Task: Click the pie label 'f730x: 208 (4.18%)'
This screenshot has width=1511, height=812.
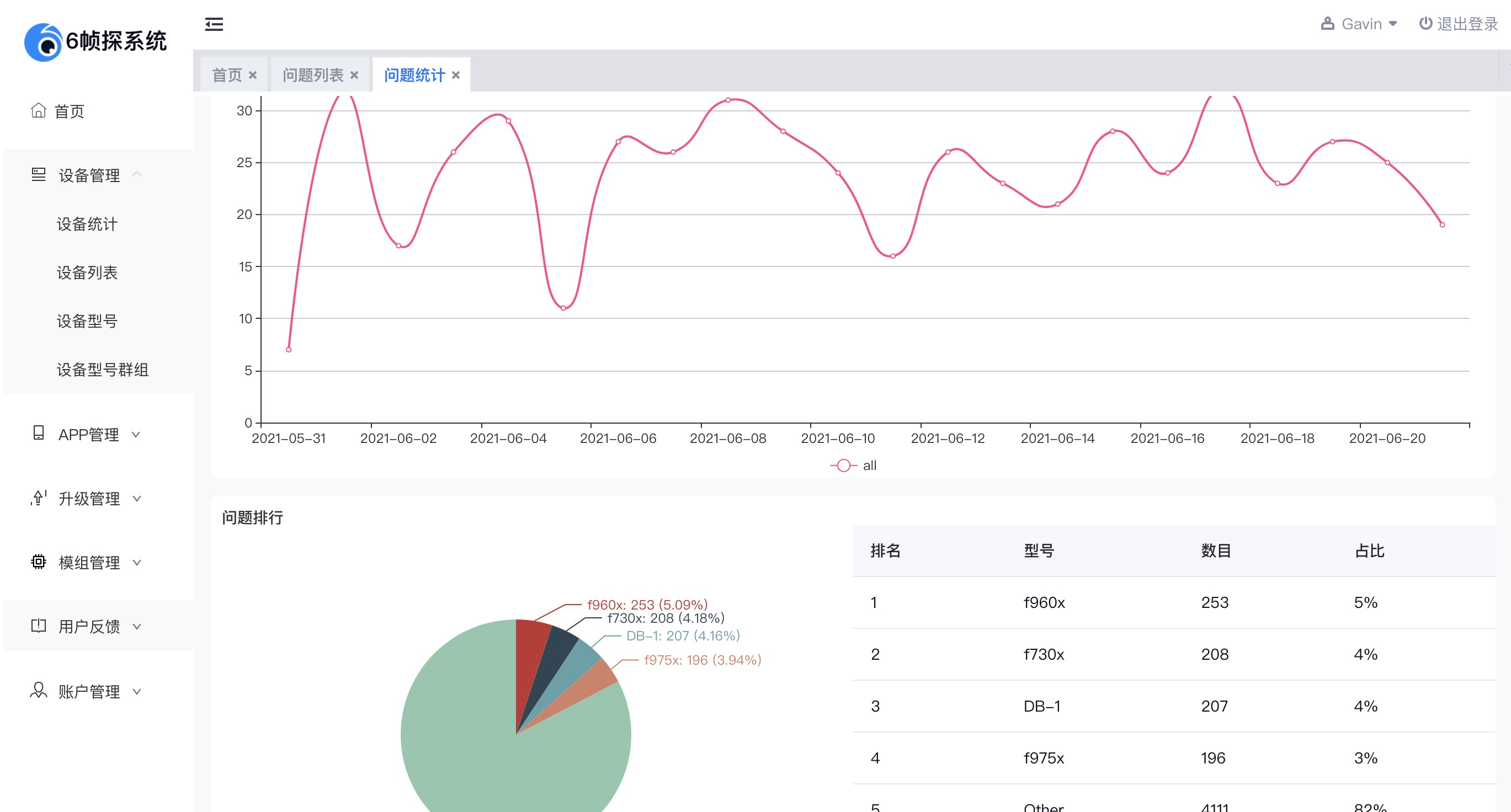Action: click(x=666, y=618)
